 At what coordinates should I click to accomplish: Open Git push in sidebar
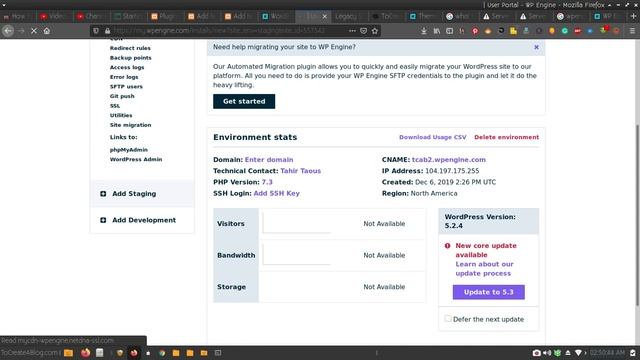(122, 96)
